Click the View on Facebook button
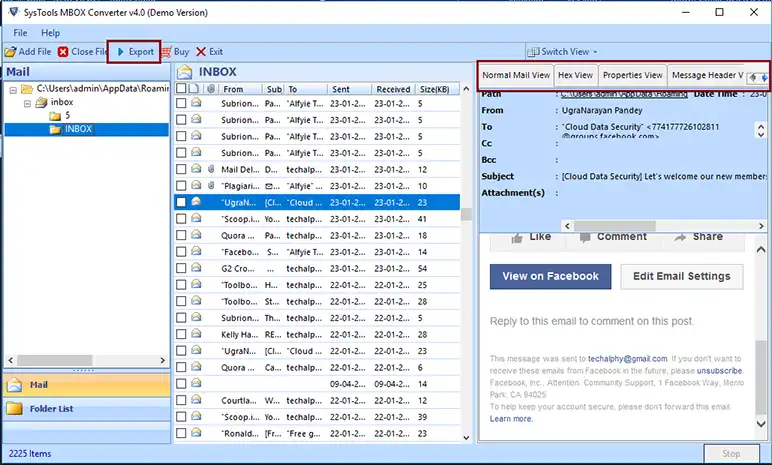The width and height of the screenshot is (772, 465). pyautogui.click(x=550, y=276)
